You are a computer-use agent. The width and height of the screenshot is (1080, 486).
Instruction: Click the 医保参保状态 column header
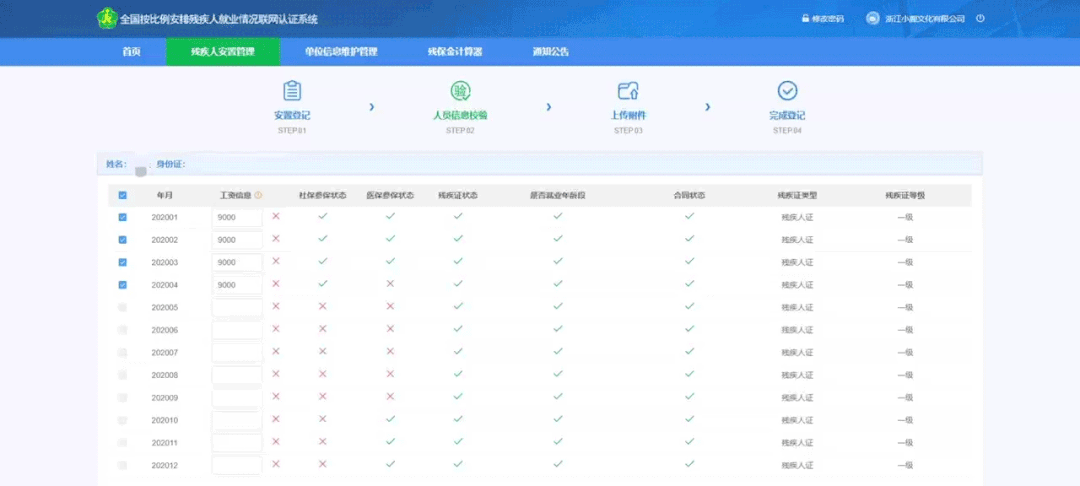390,196
